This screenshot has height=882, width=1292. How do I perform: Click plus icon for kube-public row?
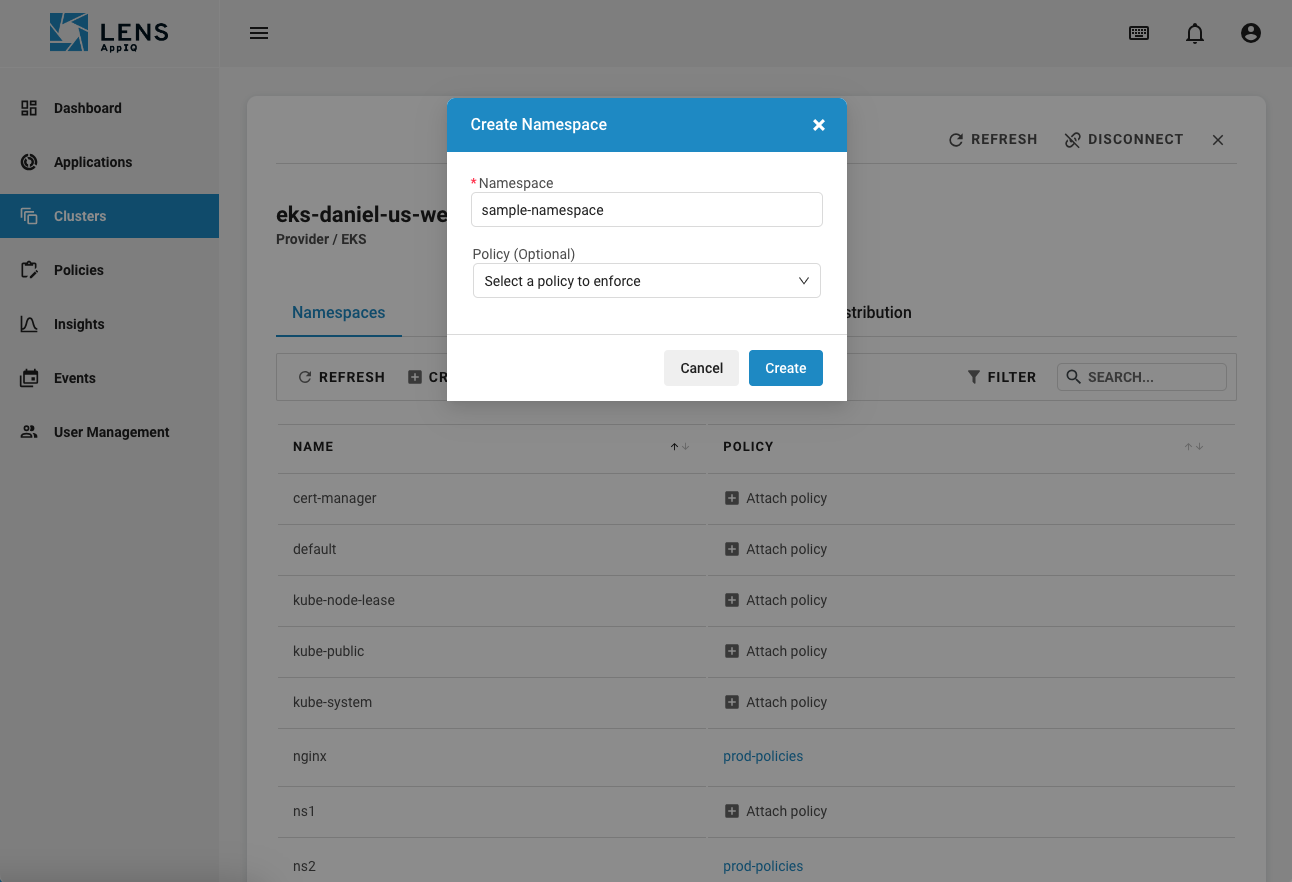(731, 651)
